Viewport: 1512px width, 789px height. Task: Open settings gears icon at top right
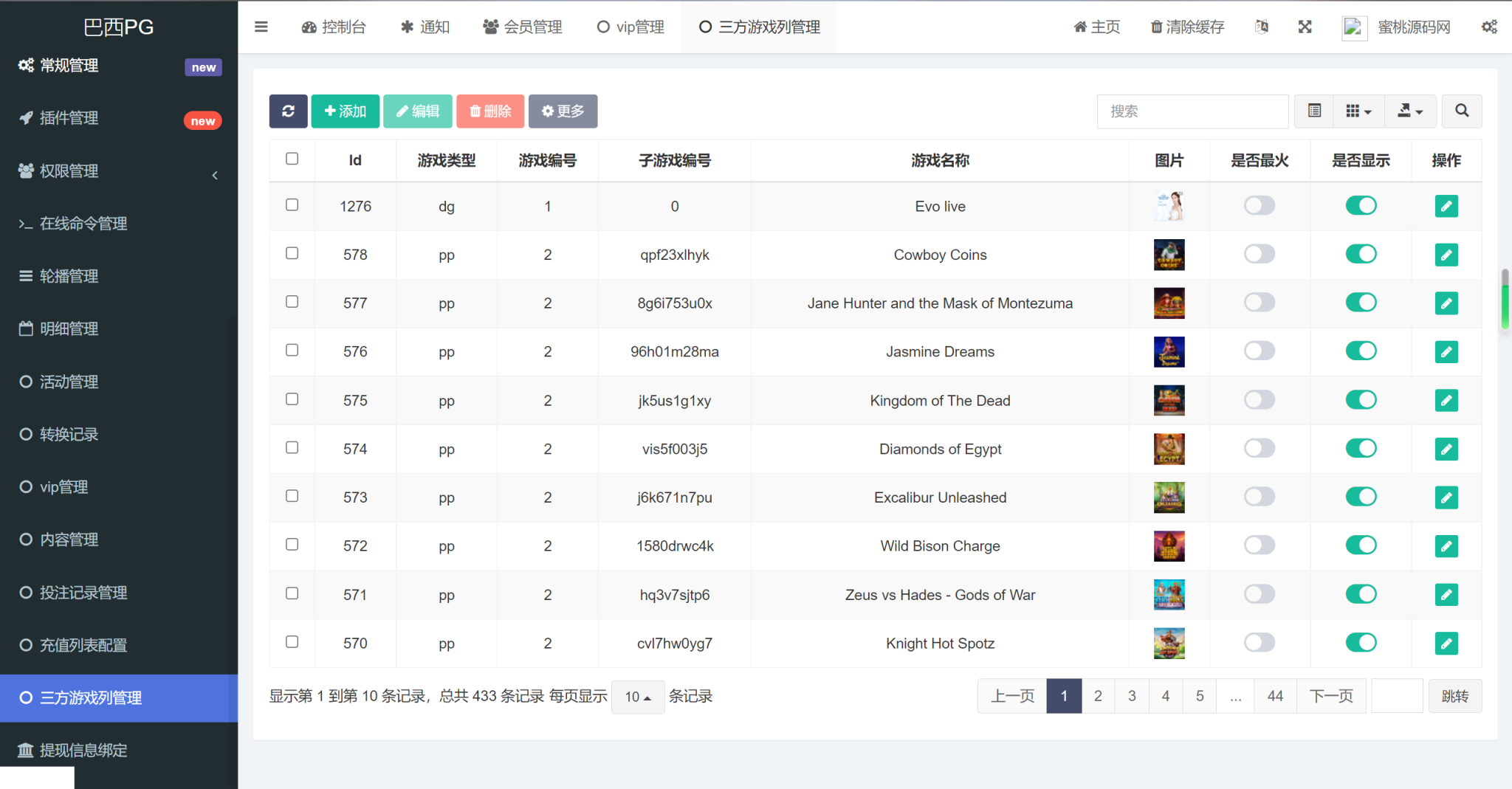click(1489, 27)
